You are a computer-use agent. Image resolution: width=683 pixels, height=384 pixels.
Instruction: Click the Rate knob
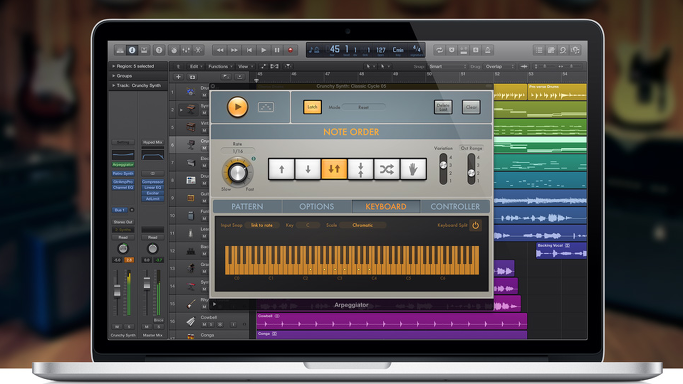[237, 173]
